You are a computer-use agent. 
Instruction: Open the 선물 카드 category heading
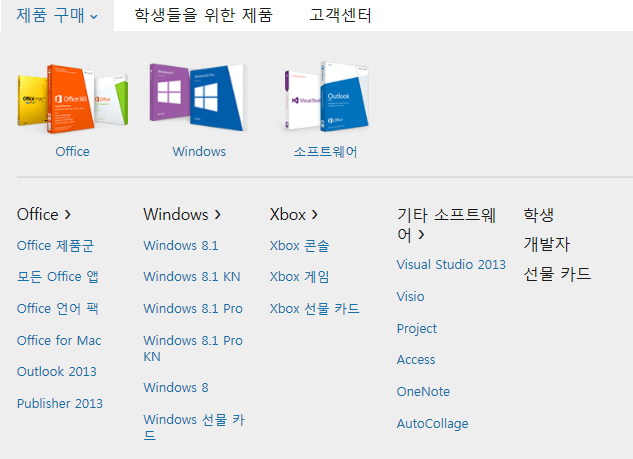coord(557,274)
